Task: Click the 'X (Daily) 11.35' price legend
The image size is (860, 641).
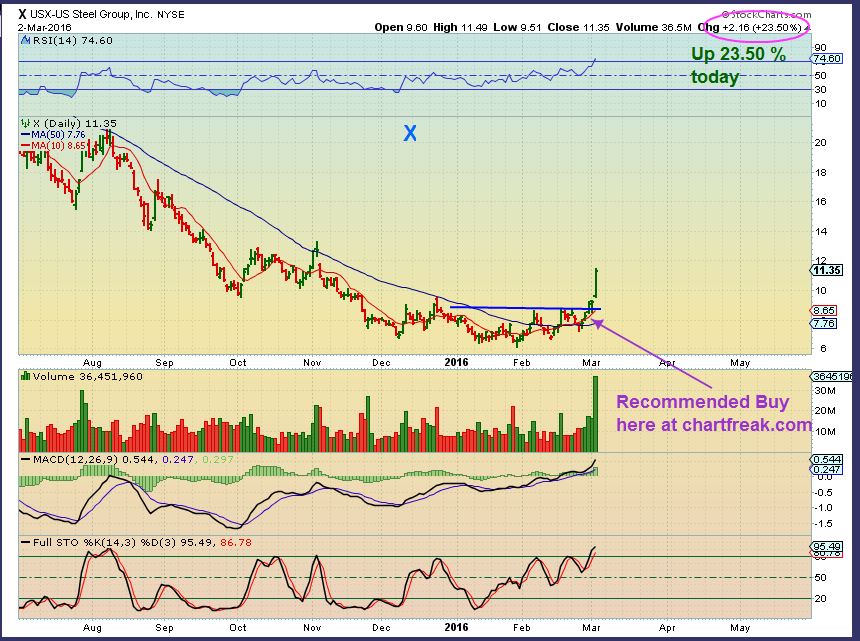Action: click(75, 123)
